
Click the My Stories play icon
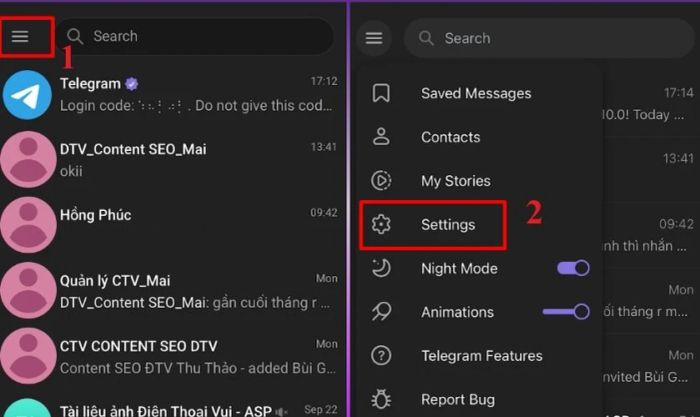(x=381, y=180)
